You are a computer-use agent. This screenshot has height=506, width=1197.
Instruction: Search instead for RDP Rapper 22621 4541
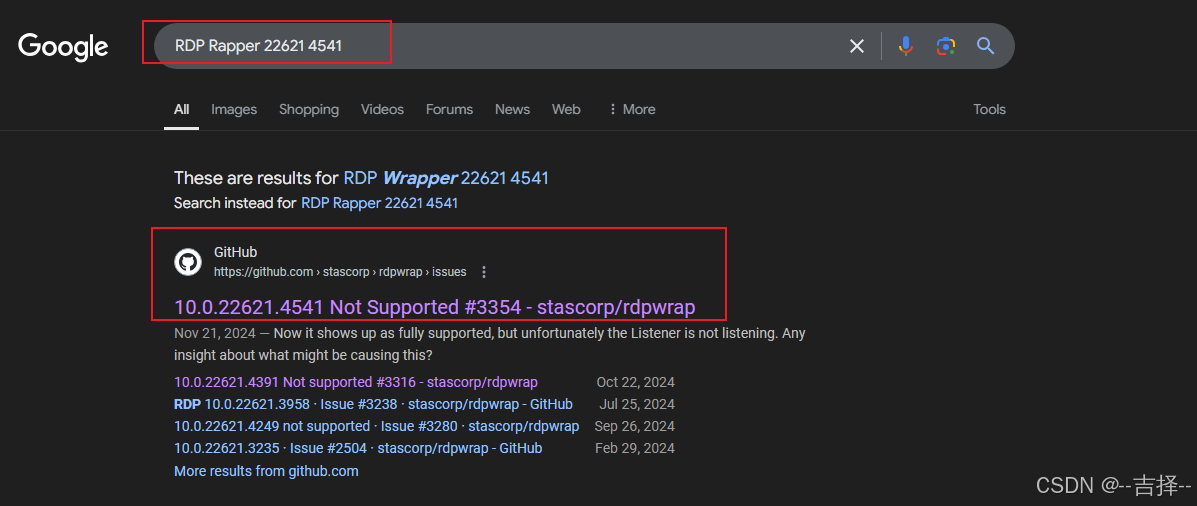tap(379, 203)
